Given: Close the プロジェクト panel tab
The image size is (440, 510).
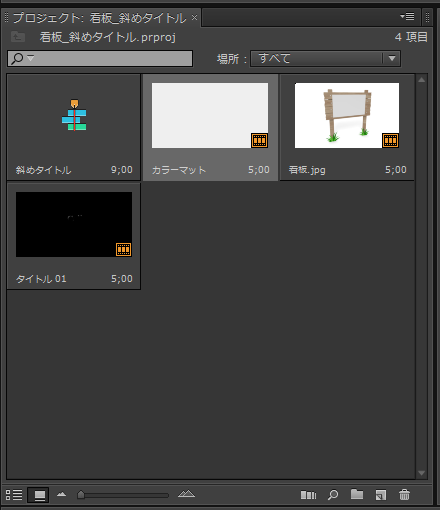Looking at the screenshot, I should (x=194, y=17).
